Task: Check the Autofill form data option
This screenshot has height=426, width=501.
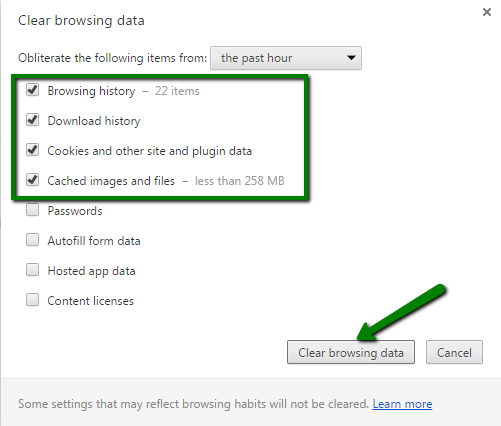Action: pos(33,240)
